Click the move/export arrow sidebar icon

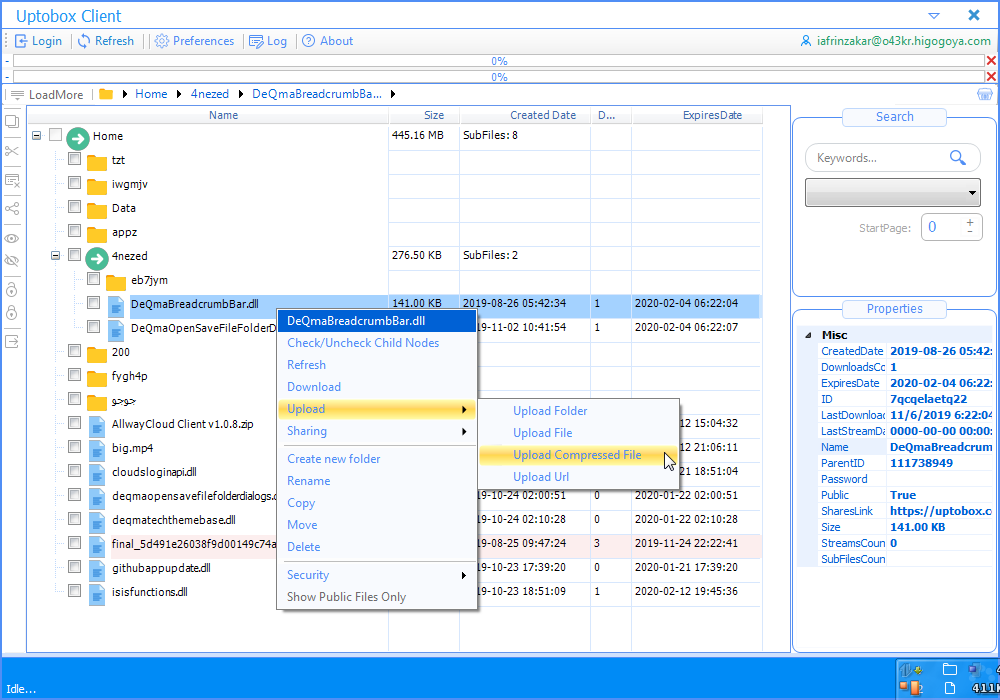(x=11, y=342)
